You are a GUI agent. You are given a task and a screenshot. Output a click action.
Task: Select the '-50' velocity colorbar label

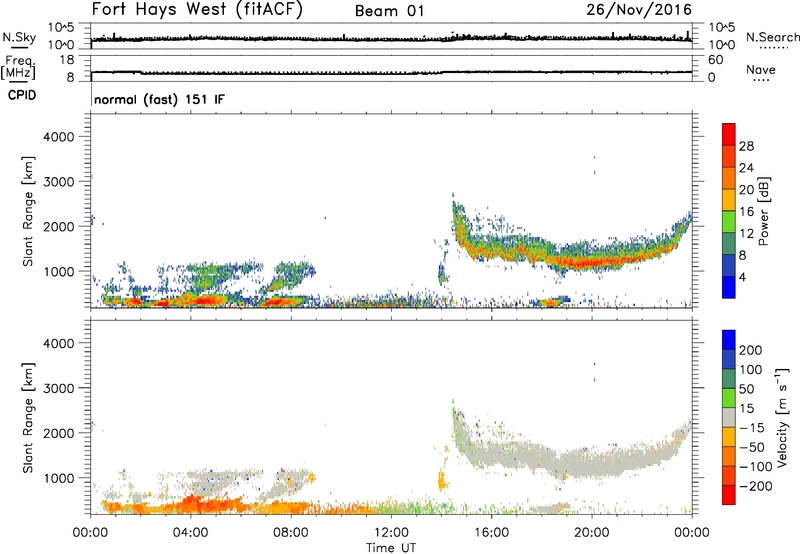point(752,447)
